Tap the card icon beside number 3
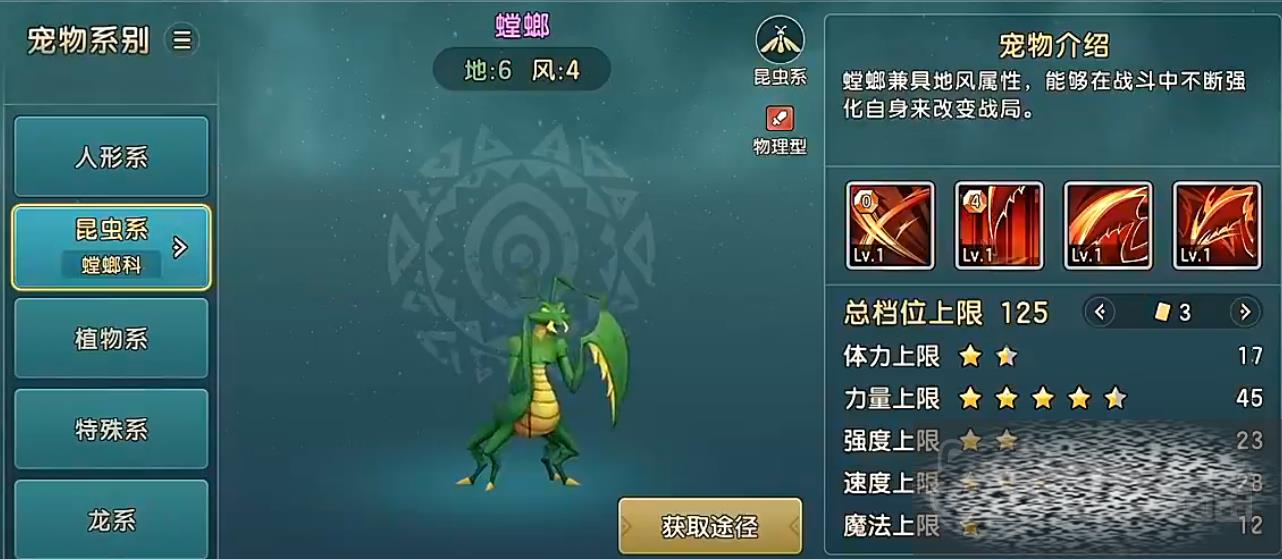This screenshot has height=559, width=1282. click(x=1162, y=313)
